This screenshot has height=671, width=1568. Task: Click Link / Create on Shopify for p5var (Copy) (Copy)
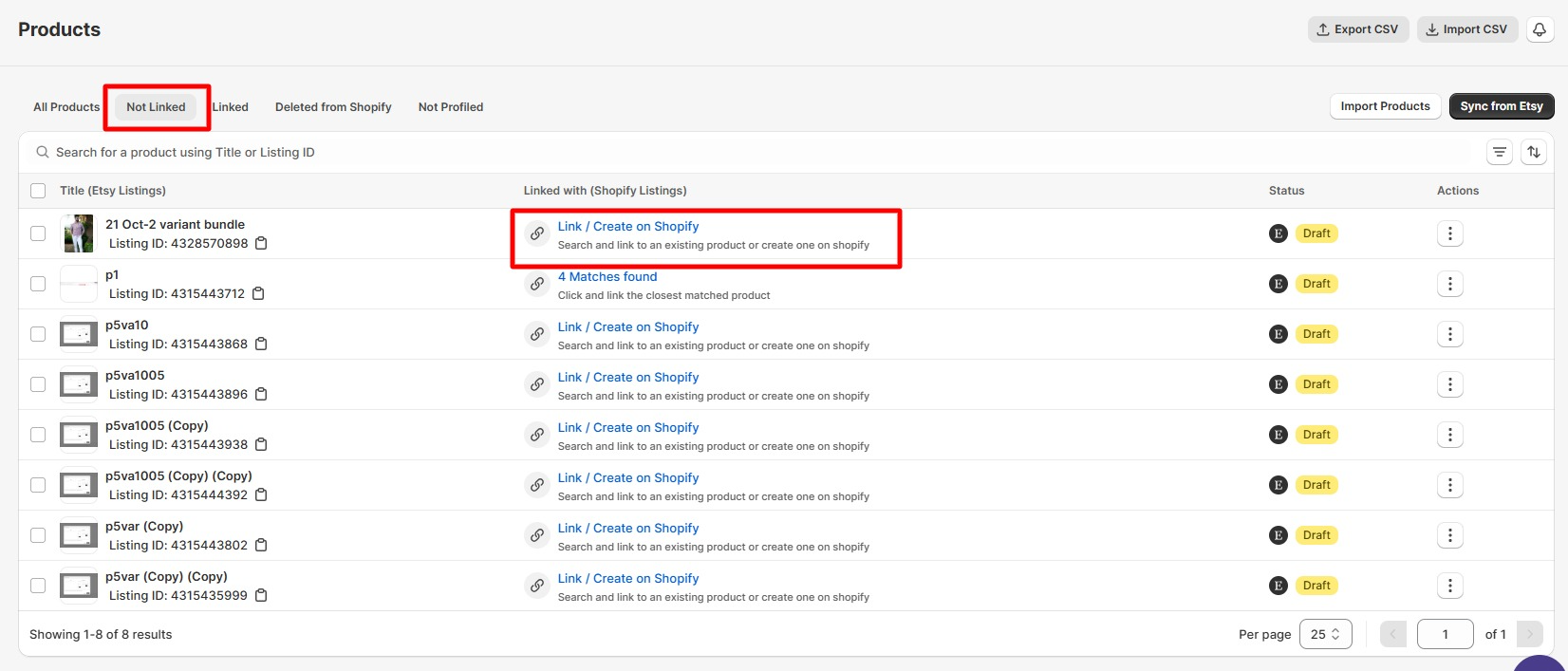tap(628, 579)
